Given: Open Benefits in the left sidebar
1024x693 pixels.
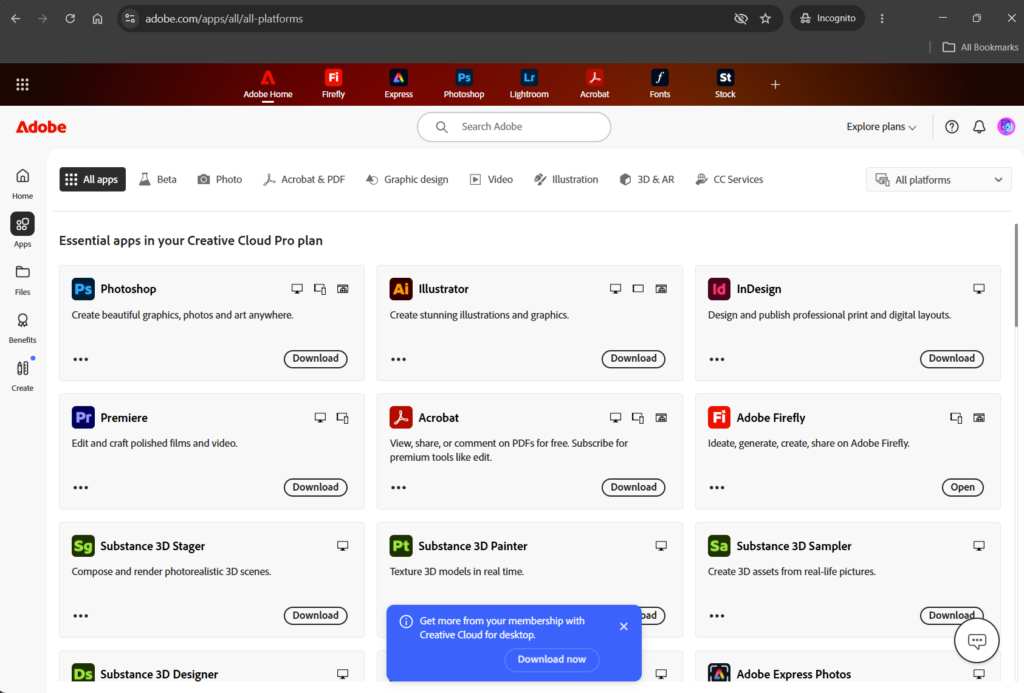Looking at the screenshot, I should pos(22,328).
